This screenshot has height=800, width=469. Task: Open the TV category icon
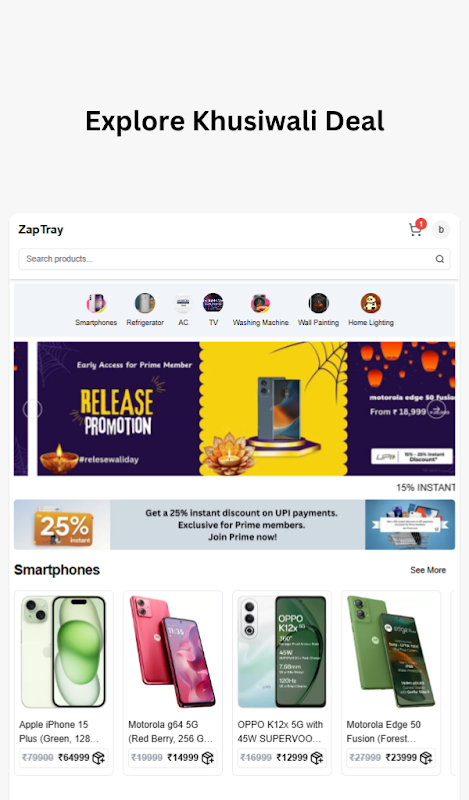[213, 303]
